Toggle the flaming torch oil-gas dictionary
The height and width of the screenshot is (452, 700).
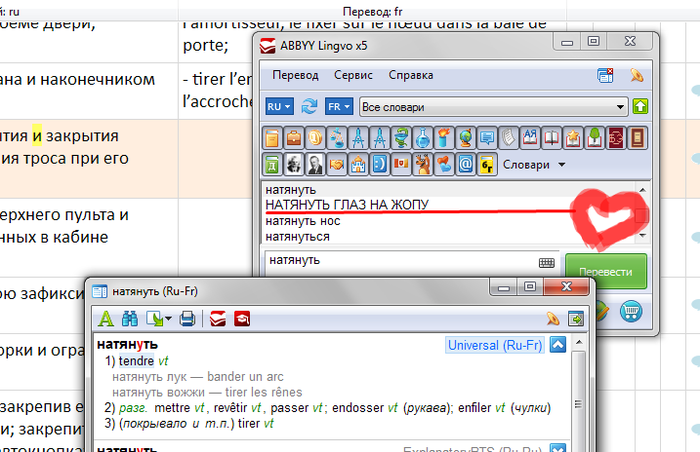click(x=444, y=138)
